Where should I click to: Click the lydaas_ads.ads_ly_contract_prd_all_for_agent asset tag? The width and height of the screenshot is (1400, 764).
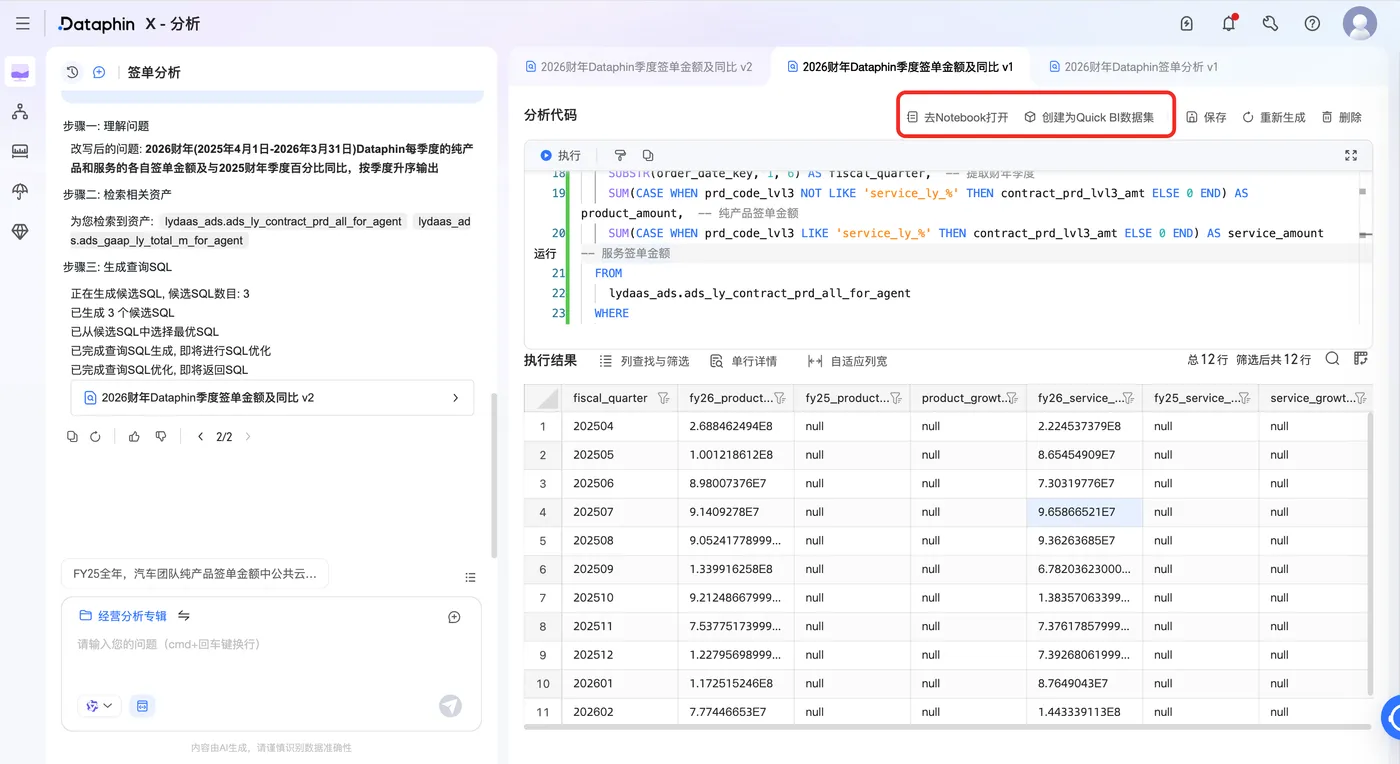[283, 221]
